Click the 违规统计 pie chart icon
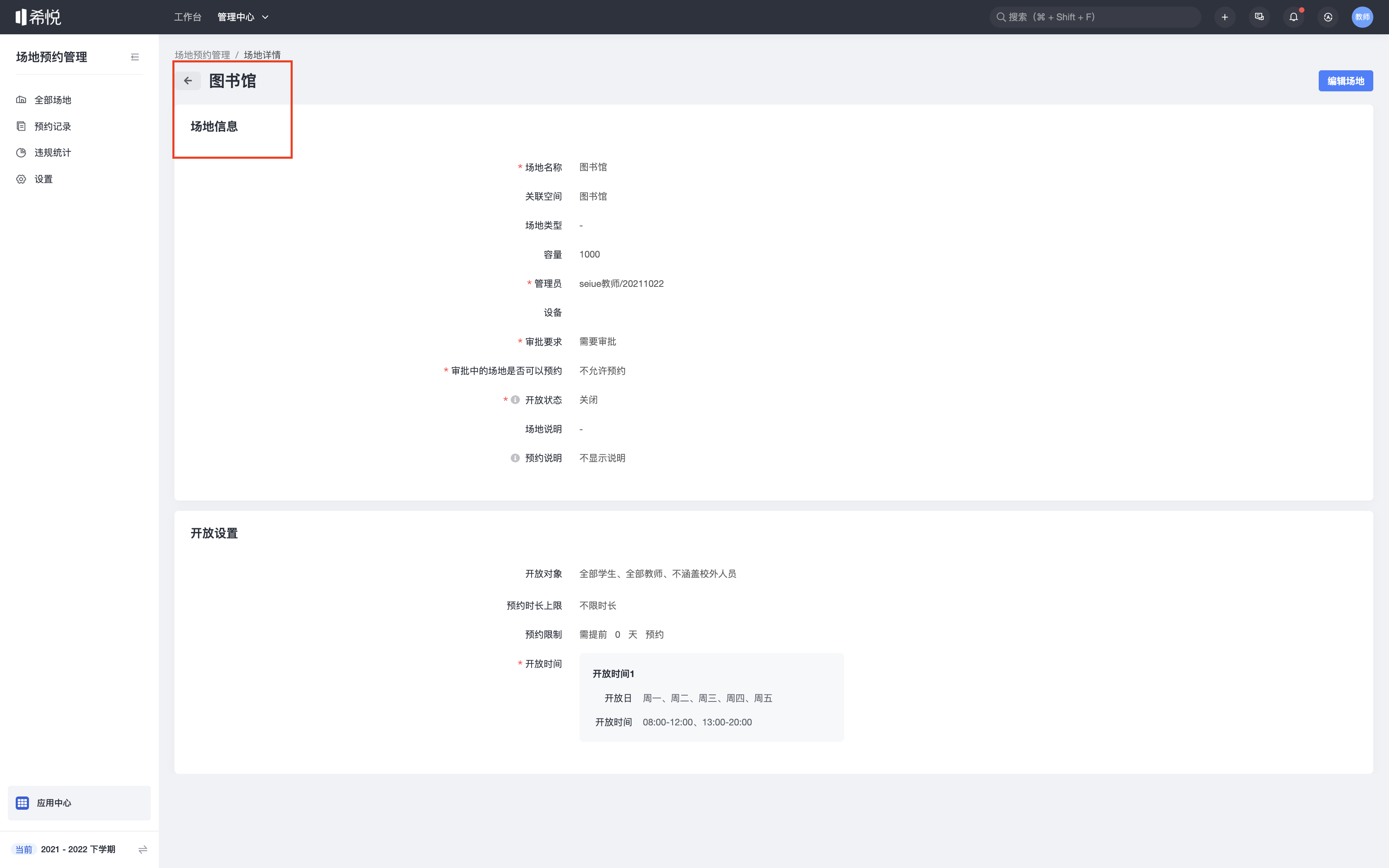The width and height of the screenshot is (1389, 868). [x=21, y=153]
